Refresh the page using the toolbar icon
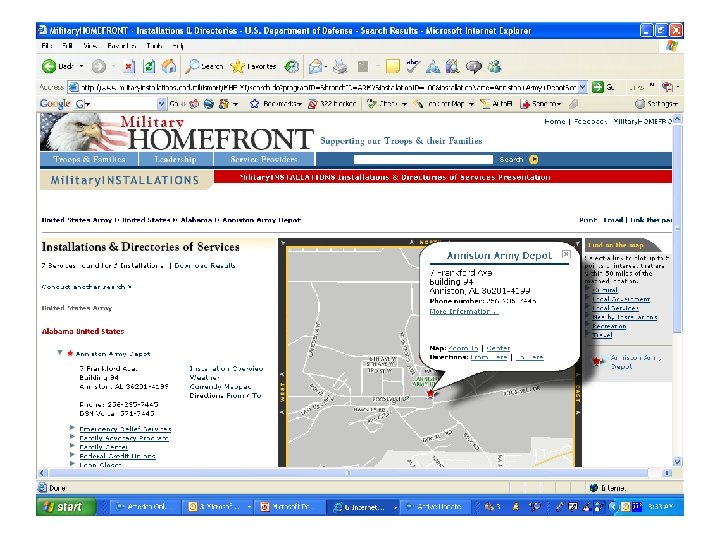This screenshot has height=540, width=720. point(149,67)
